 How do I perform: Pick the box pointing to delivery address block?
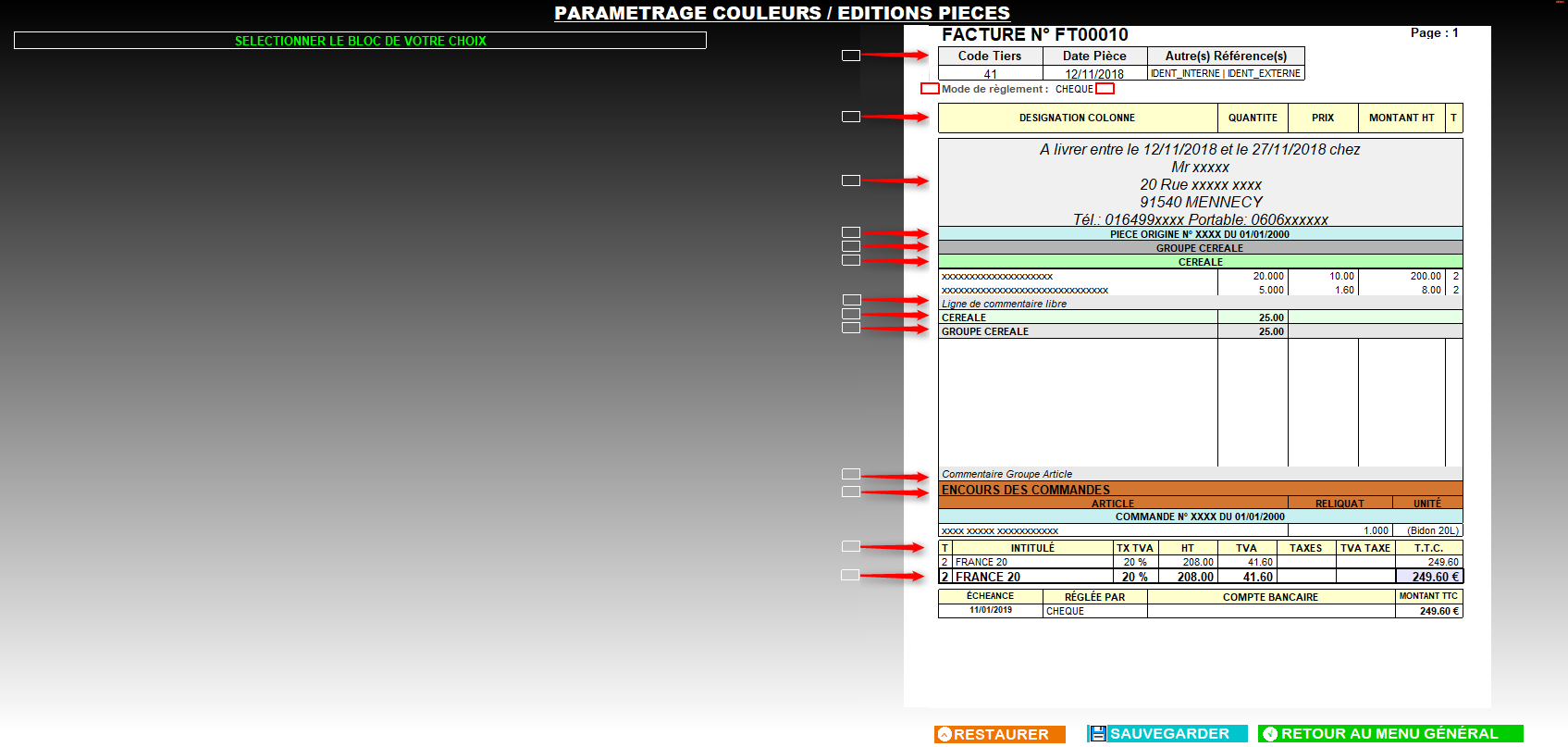click(x=851, y=181)
